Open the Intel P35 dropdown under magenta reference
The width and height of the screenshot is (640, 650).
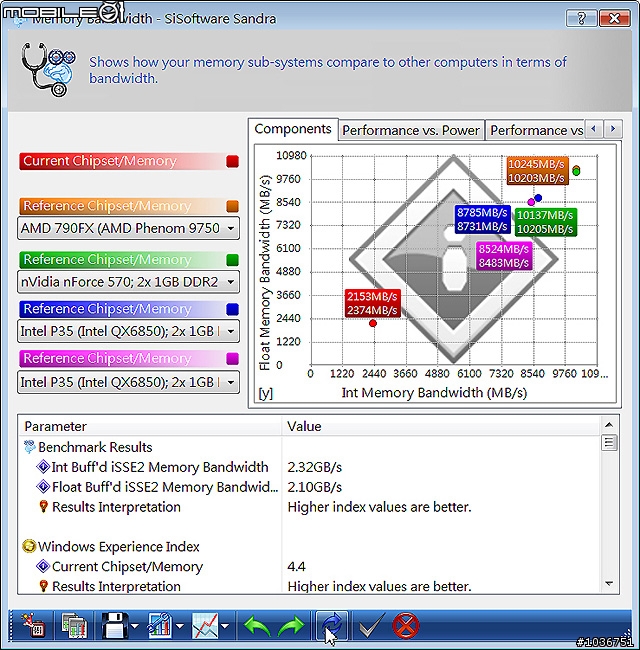[x=128, y=382]
